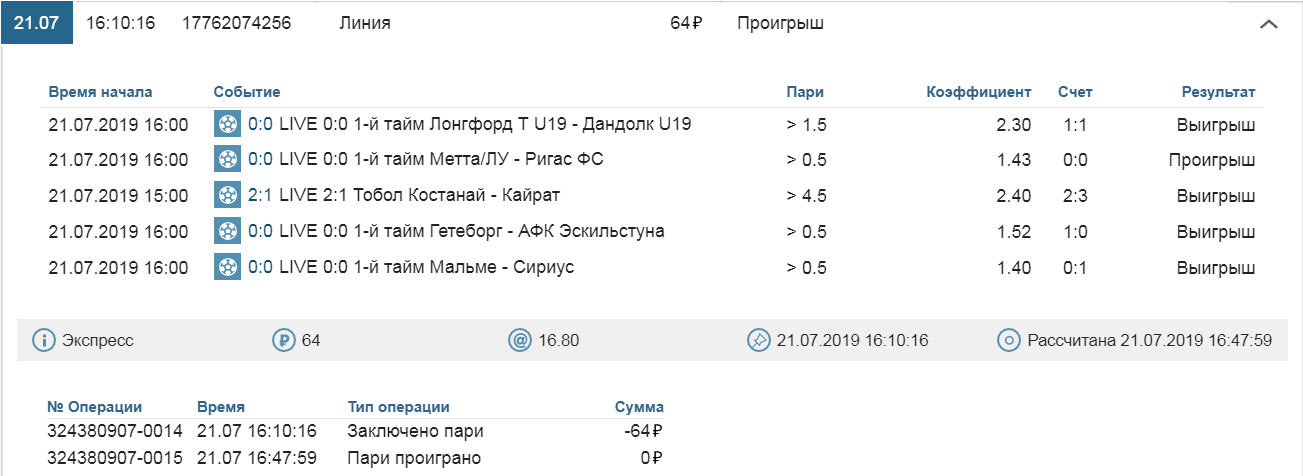The width and height of the screenshot is (1303, 476).
Task: Click the Результат column header
Action: click(x=1218, y=92)
